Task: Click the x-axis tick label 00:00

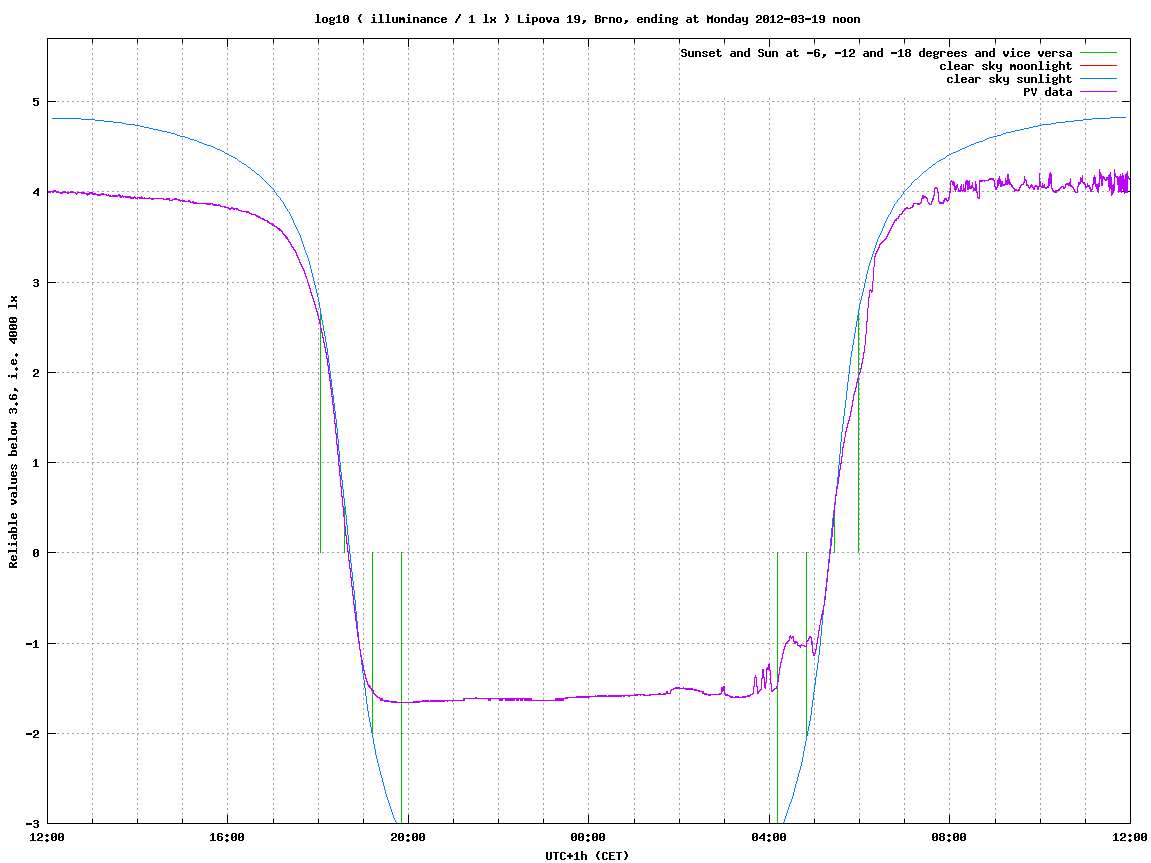Action: coord(589,837)
